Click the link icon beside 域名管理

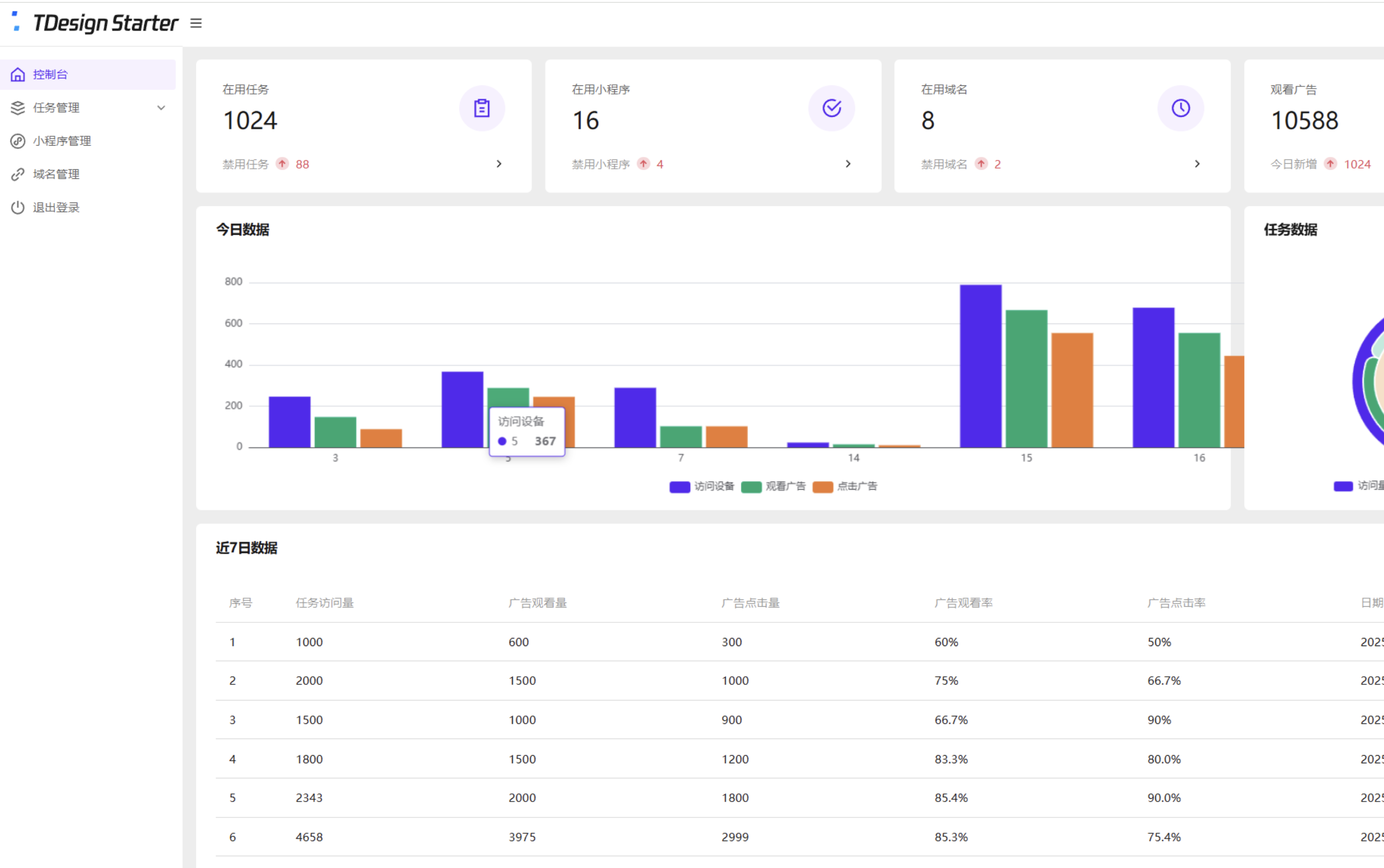[x=18, y=175]
